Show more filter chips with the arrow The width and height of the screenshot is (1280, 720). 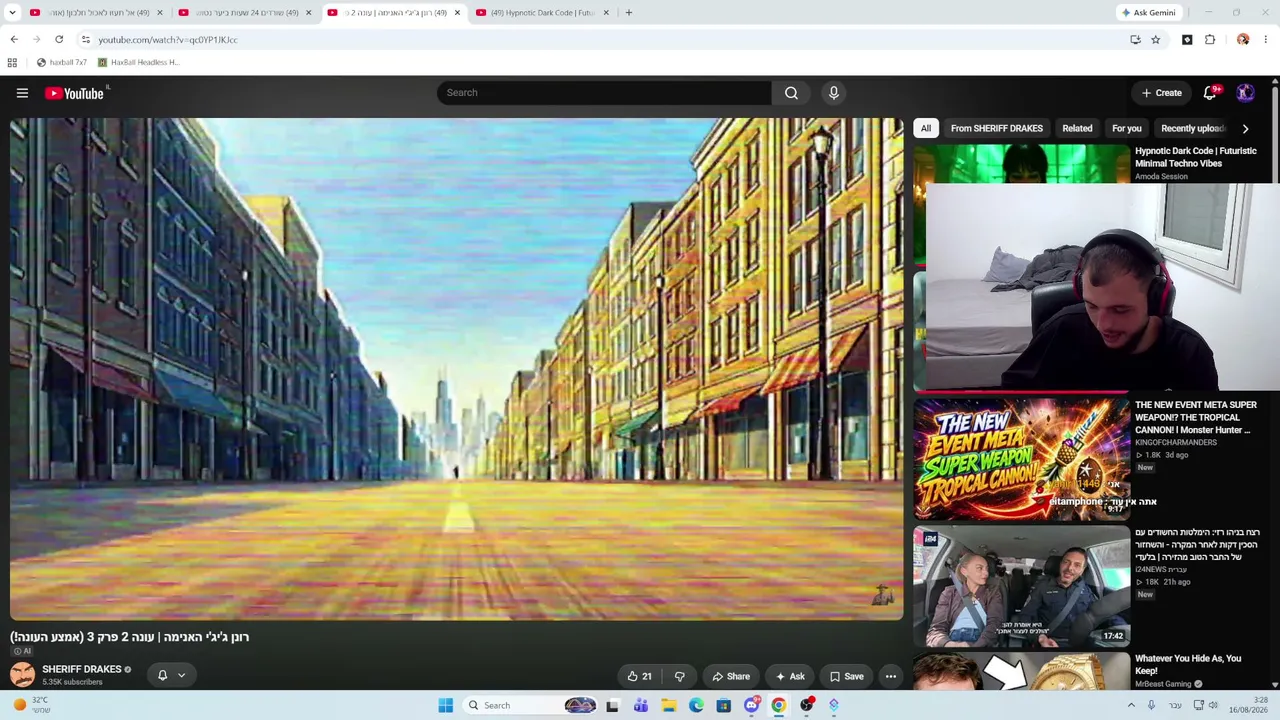1245,129
